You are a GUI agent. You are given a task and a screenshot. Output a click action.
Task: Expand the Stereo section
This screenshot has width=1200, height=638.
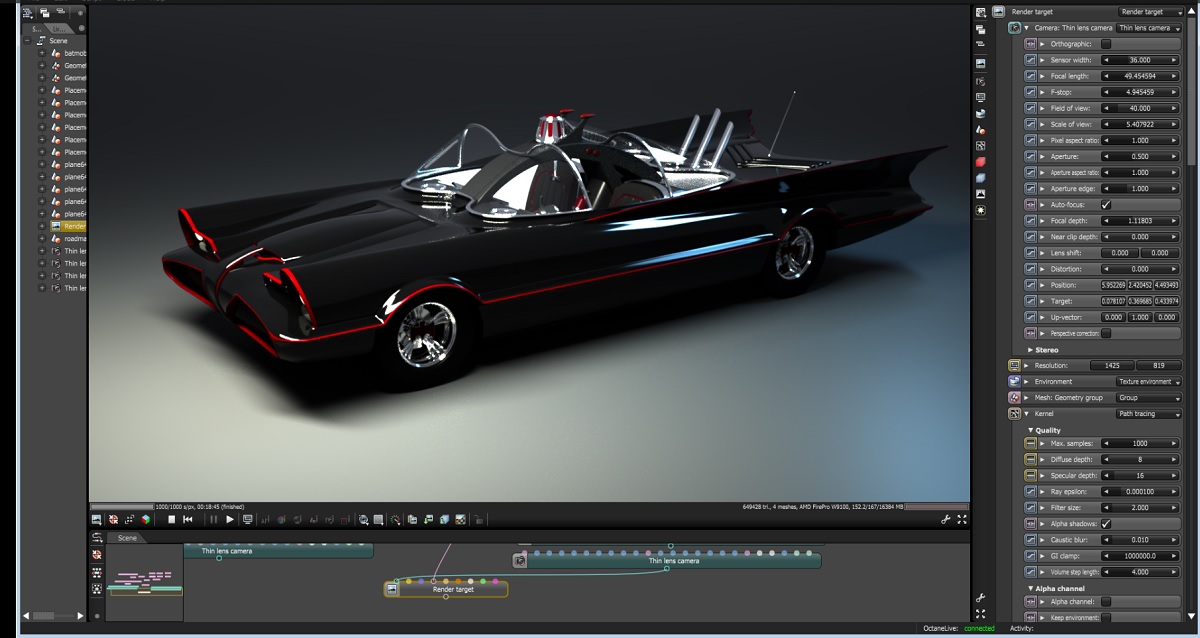coord(1031,350)
